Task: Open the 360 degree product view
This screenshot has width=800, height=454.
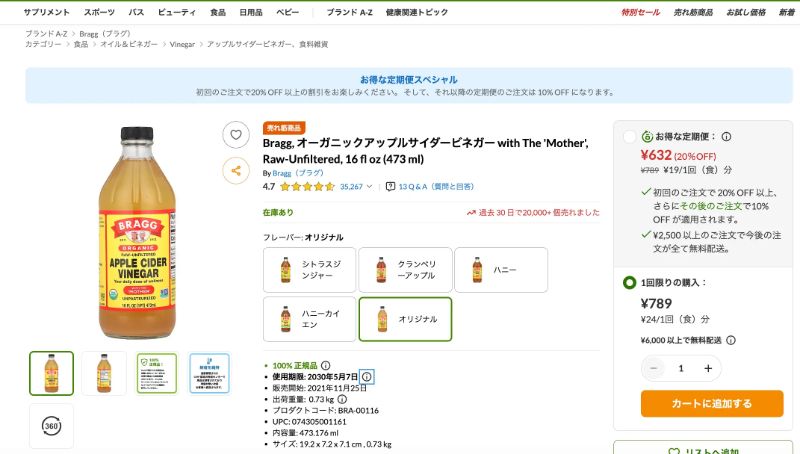Action: (51, 426)
